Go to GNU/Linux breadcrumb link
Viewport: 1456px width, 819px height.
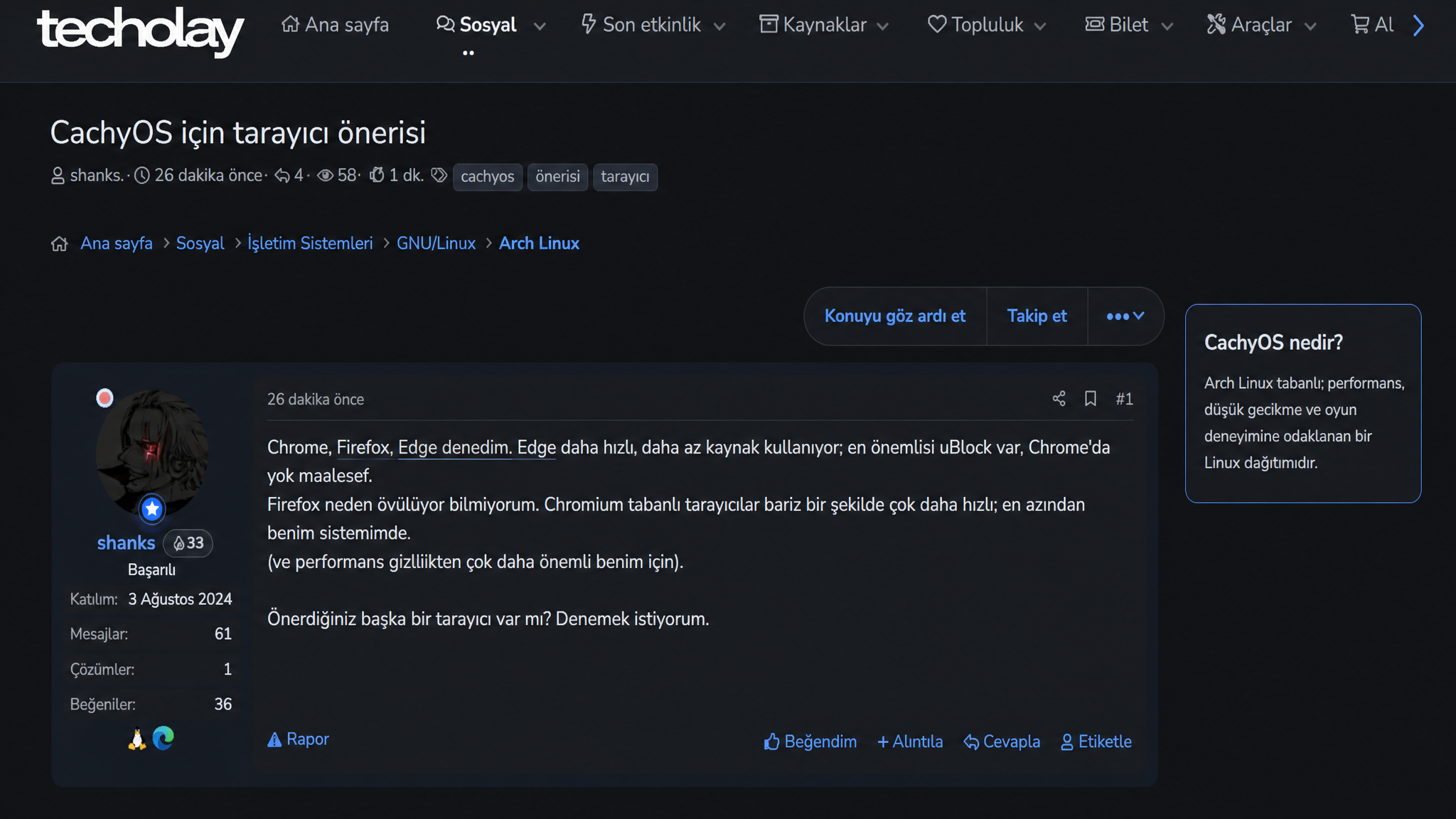(x=436, y=244)
